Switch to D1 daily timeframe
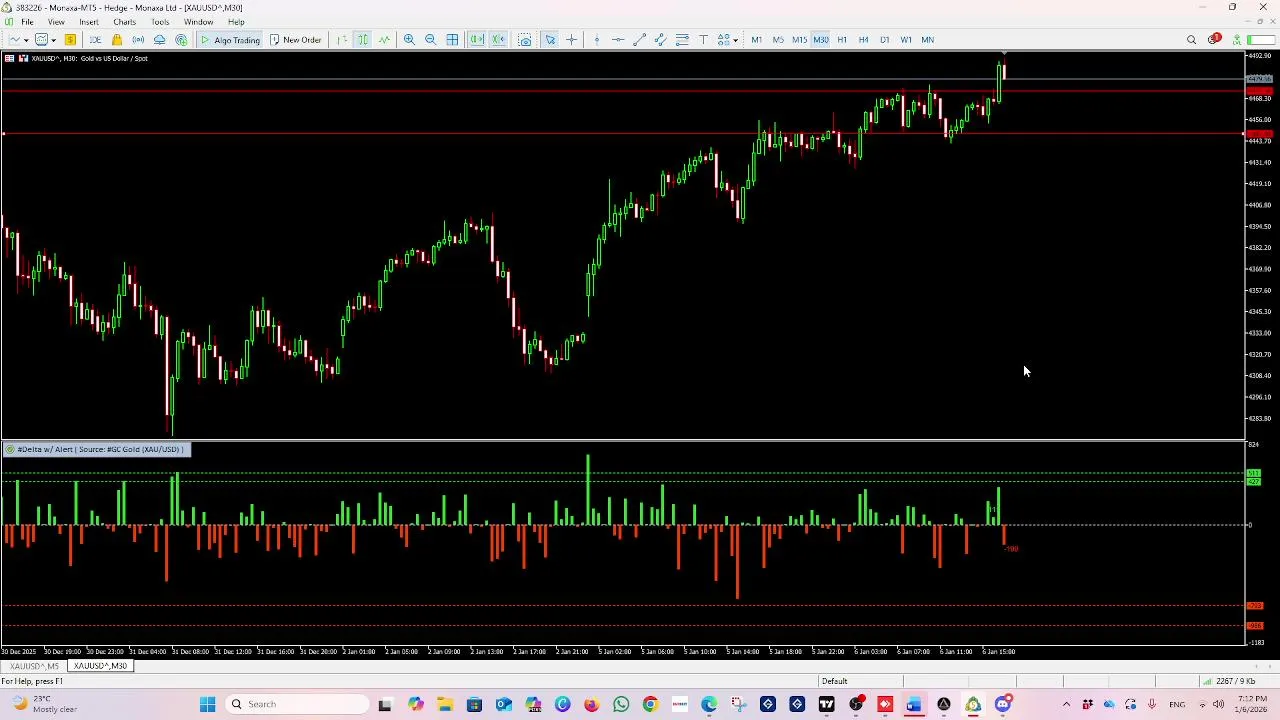Image resolution: width=1280 pixels, height=720 pixels. tap(884, 40)
